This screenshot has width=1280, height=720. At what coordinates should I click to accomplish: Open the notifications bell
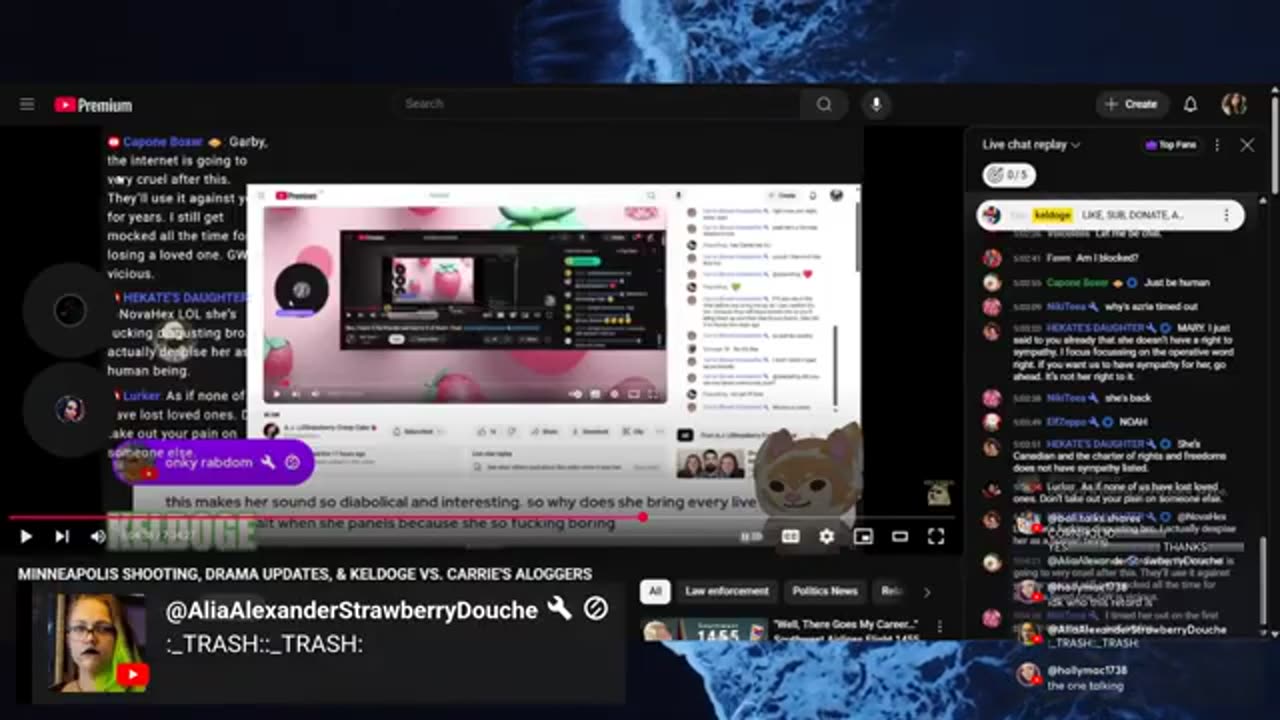click(x=1191, y=104)
